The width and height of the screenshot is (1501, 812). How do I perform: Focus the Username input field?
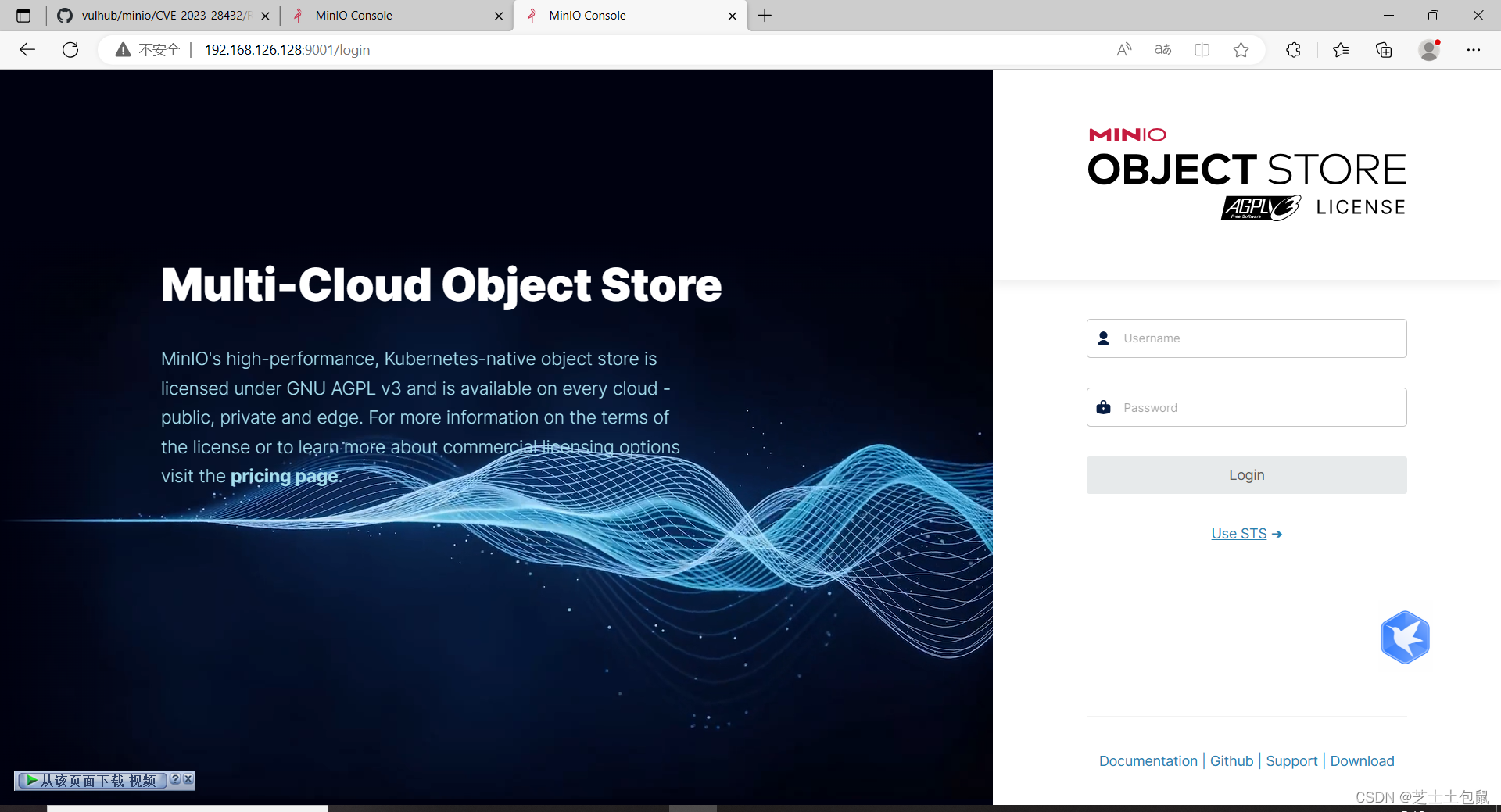point(1247,338)
